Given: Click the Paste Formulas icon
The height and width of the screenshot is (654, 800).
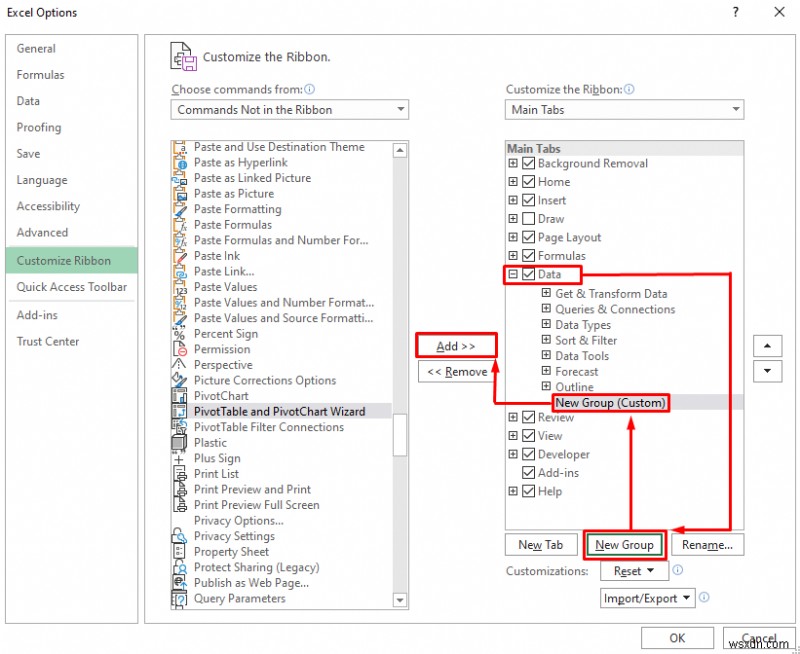Looking at the screenshot, I should click(x=180, y=225).
